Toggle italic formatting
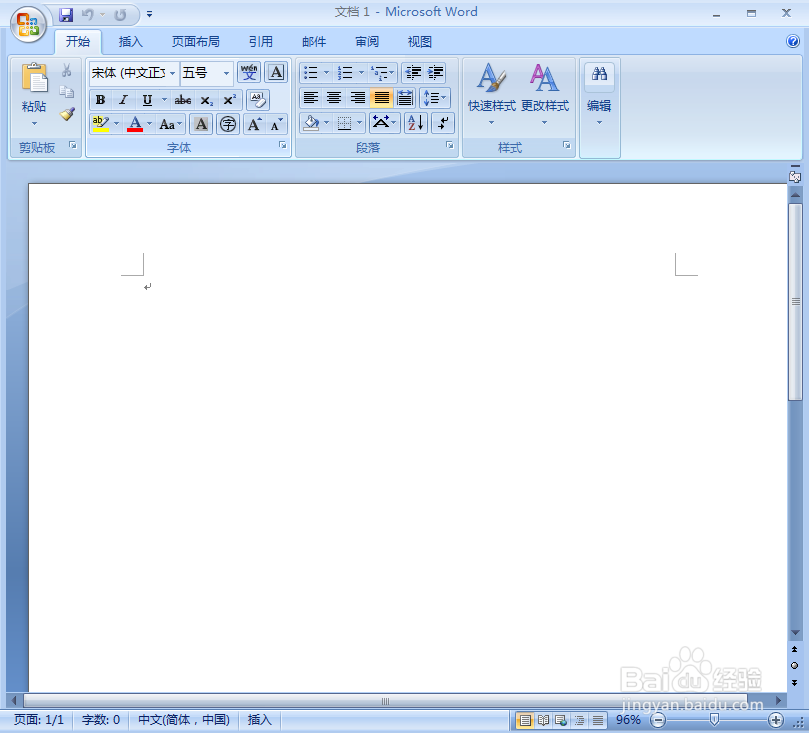The width and height of the screenshot is (809, 733). click(x=123, y=100)
